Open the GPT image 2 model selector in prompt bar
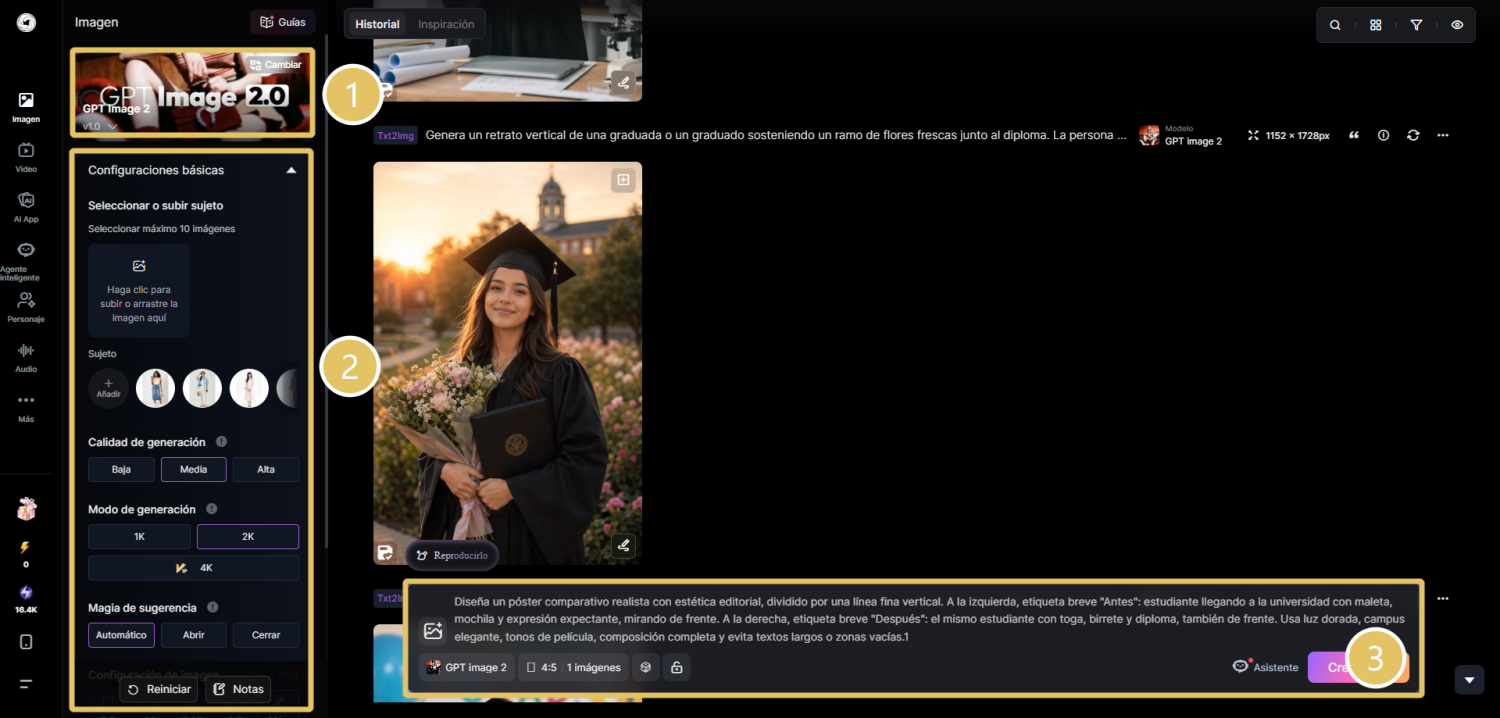 467,667
